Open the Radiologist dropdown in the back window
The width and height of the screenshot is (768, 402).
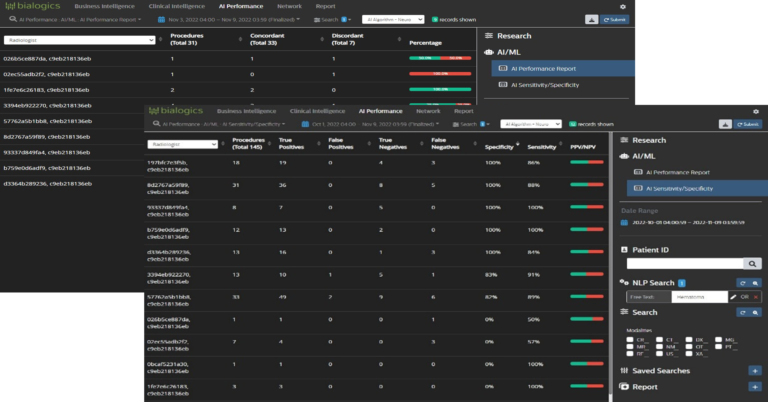[x=79, y=40]
